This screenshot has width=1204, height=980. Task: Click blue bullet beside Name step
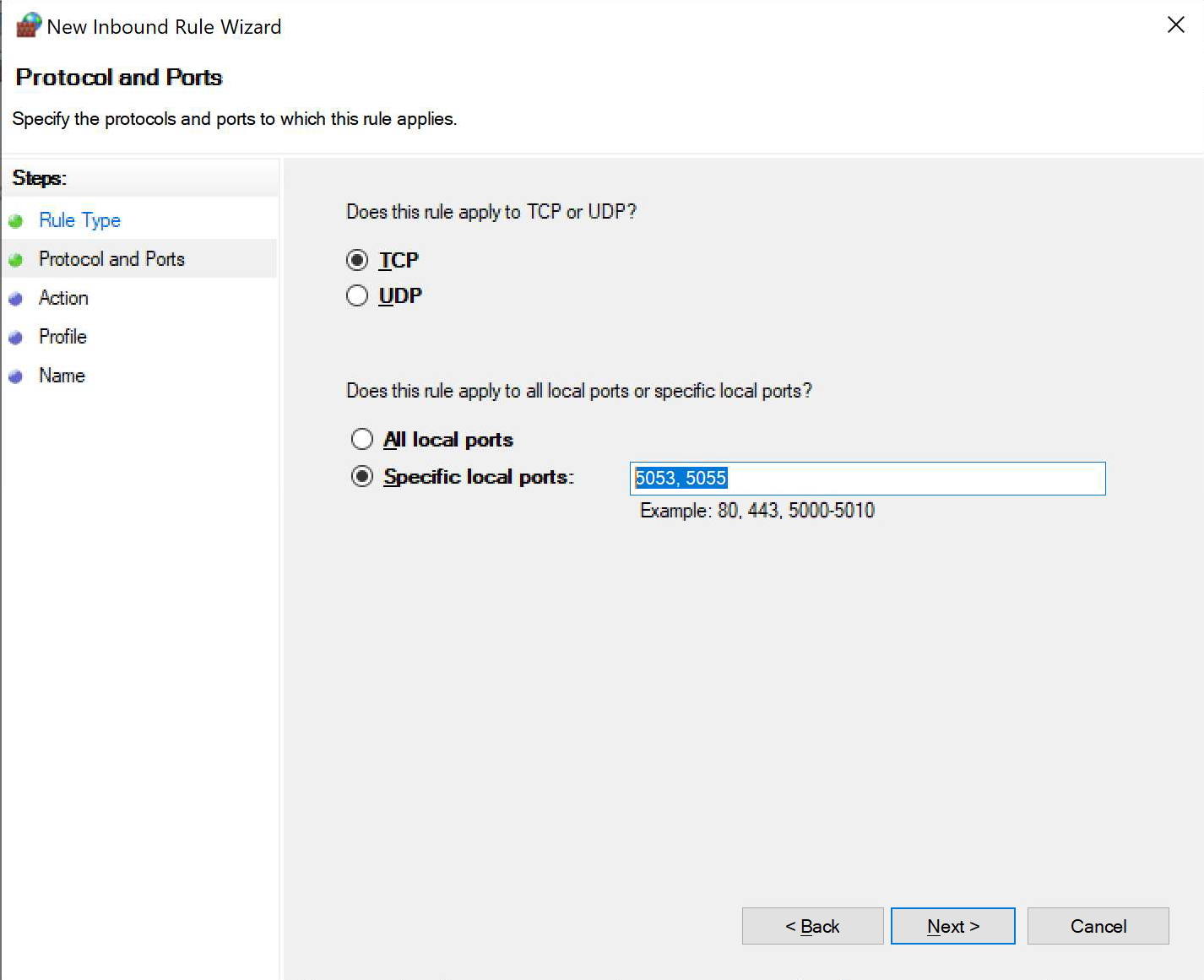click(15, 376)
